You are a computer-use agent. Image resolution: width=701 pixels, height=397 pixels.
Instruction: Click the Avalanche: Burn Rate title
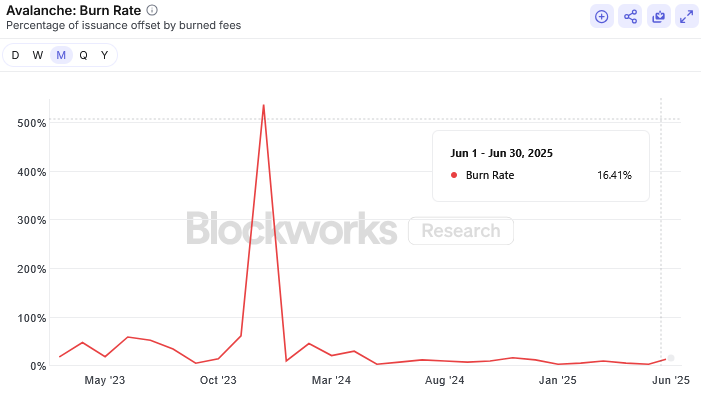[73, 10]
